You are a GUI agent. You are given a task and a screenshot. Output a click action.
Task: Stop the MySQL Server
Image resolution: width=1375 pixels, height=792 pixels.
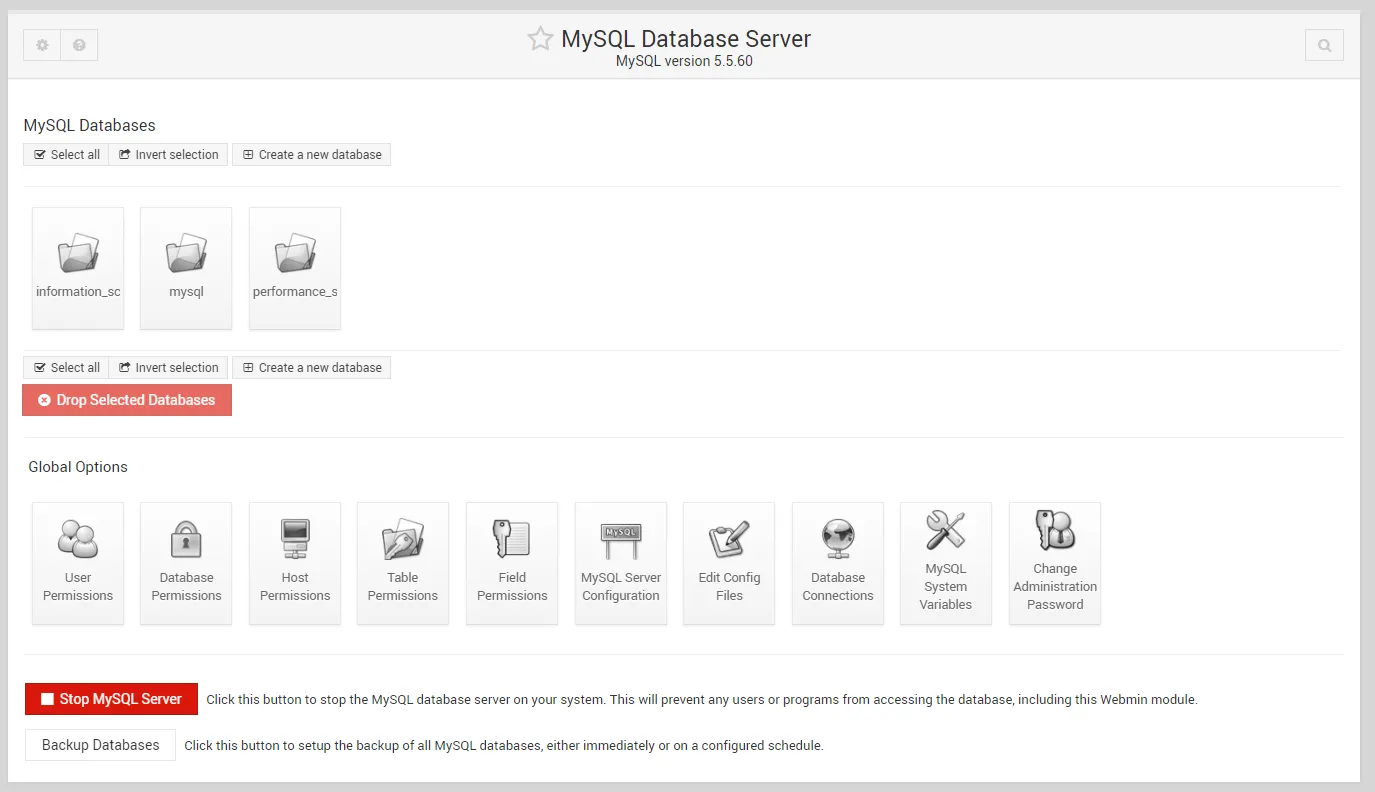[x=111, y=699]
